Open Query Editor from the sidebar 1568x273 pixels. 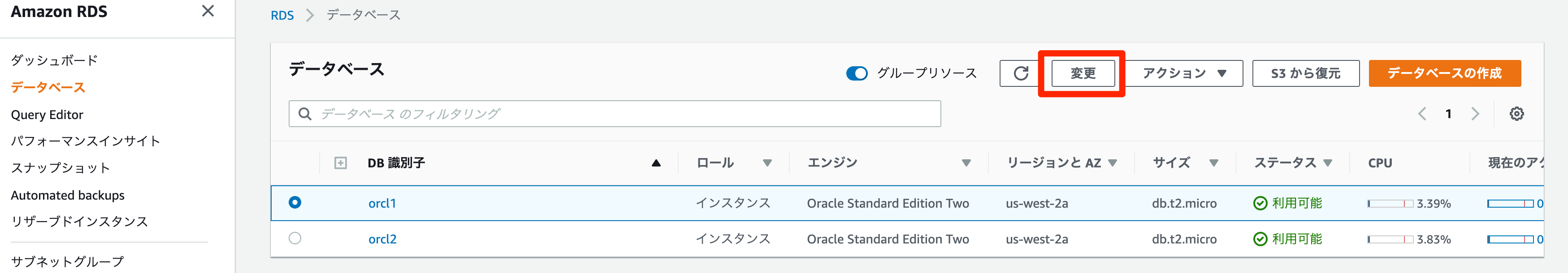(x=47, y=115)
